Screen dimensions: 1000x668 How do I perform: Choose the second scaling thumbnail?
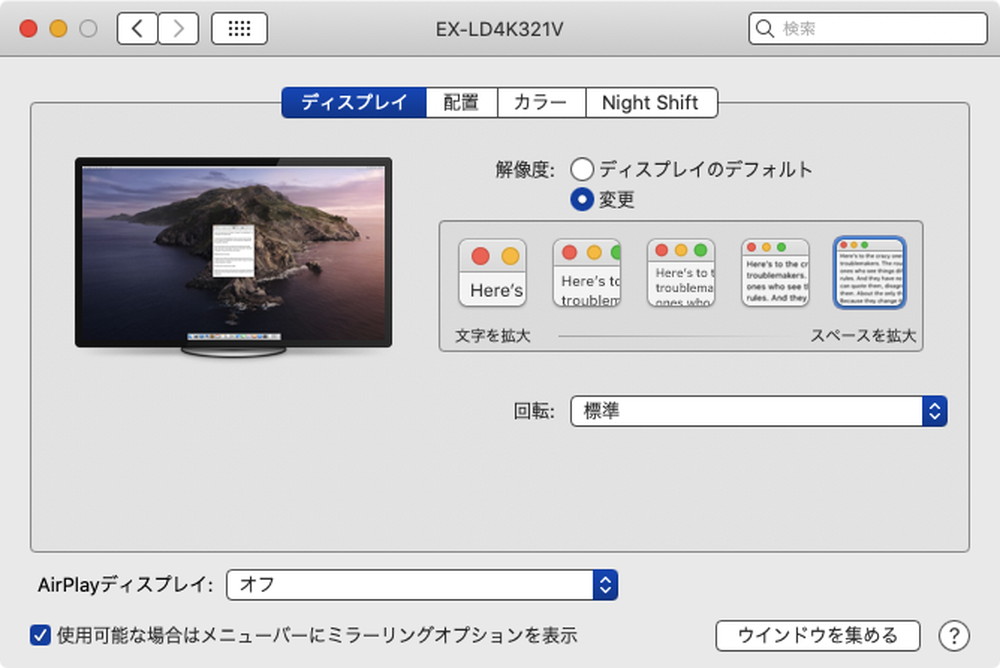click(x=587, y=273)
